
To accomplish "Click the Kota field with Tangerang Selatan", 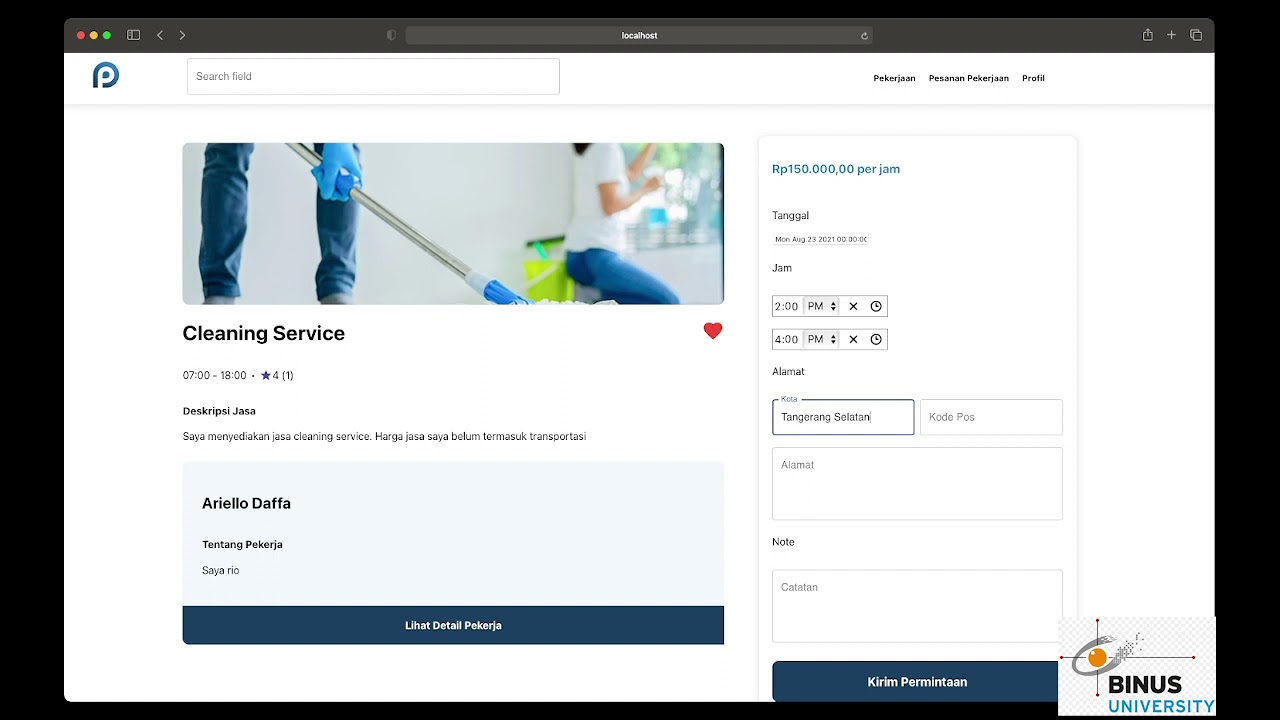I will (x=843, y=417).
